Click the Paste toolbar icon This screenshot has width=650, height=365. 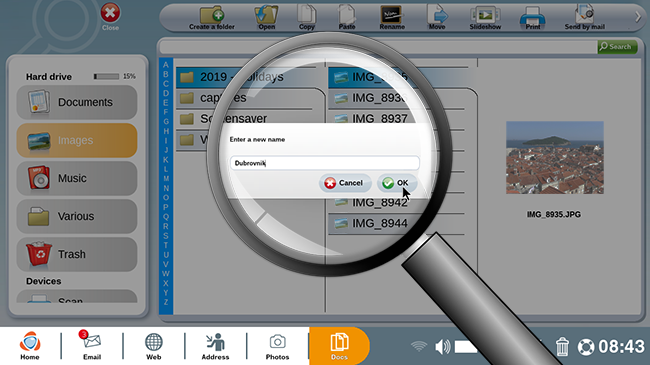347,18
